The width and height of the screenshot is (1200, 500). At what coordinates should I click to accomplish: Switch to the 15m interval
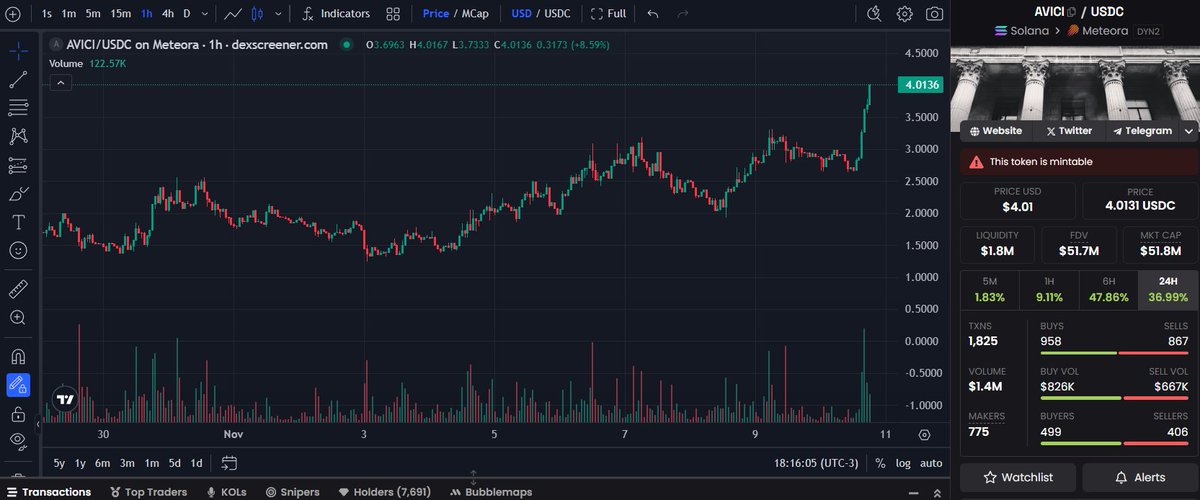(x=121, y=14)
